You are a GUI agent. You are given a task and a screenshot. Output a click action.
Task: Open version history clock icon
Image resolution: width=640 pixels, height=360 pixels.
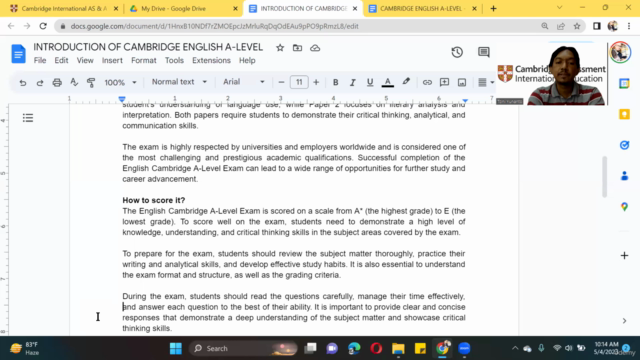click(457, 52)
